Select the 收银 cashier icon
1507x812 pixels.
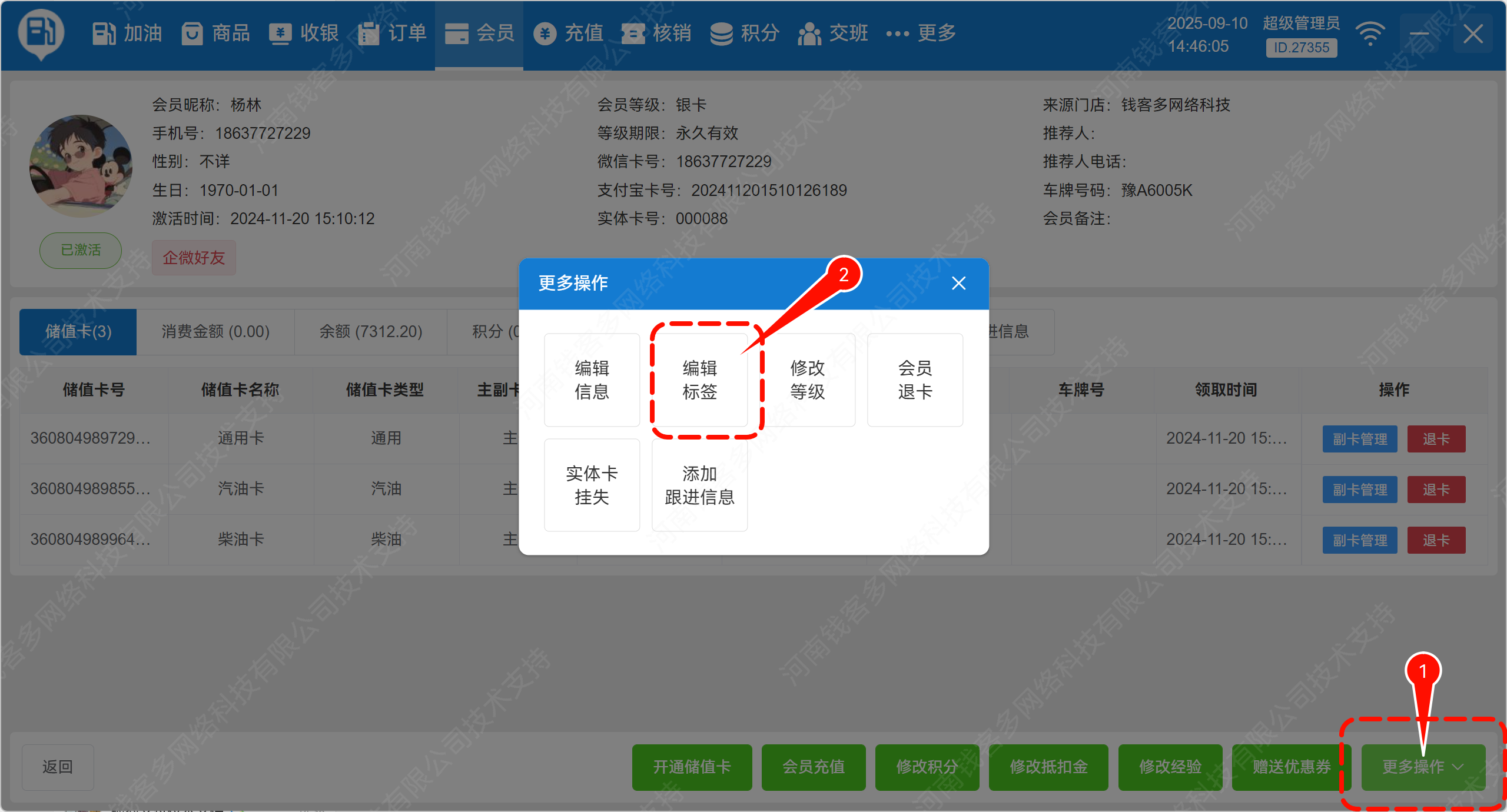(x=280, y=34)
